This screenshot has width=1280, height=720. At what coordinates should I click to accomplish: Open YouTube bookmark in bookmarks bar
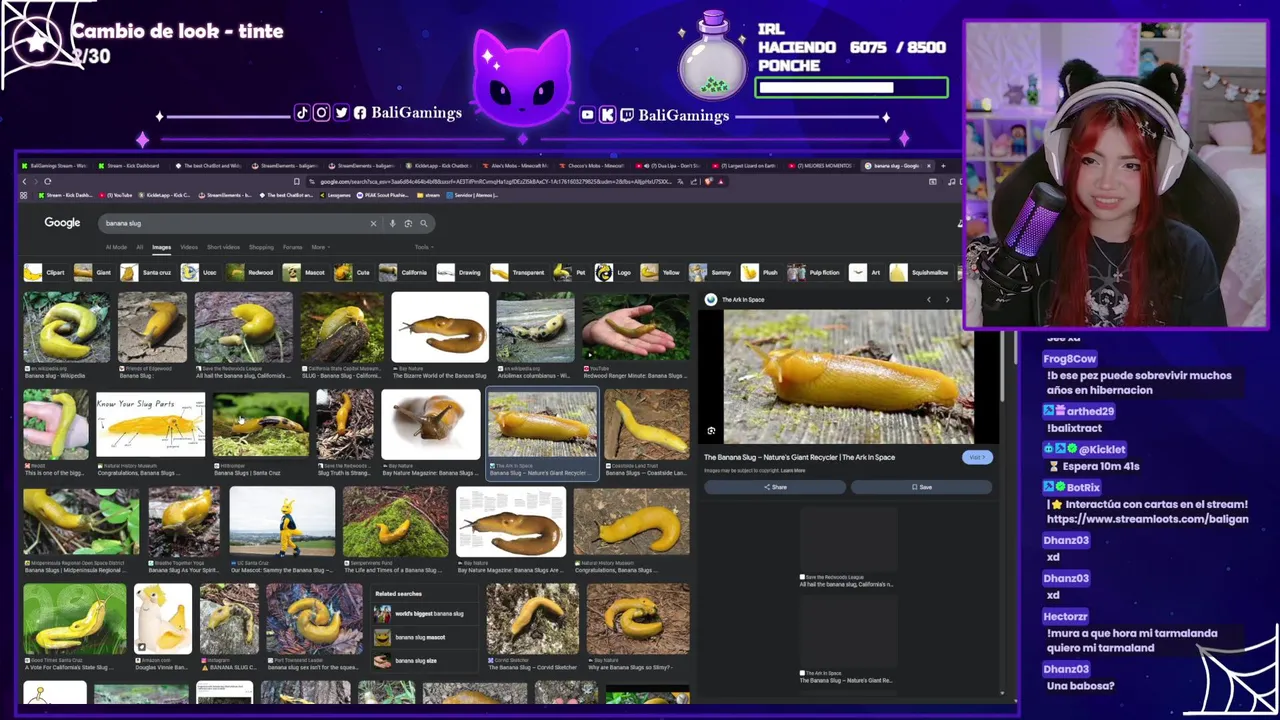[116, 195]
